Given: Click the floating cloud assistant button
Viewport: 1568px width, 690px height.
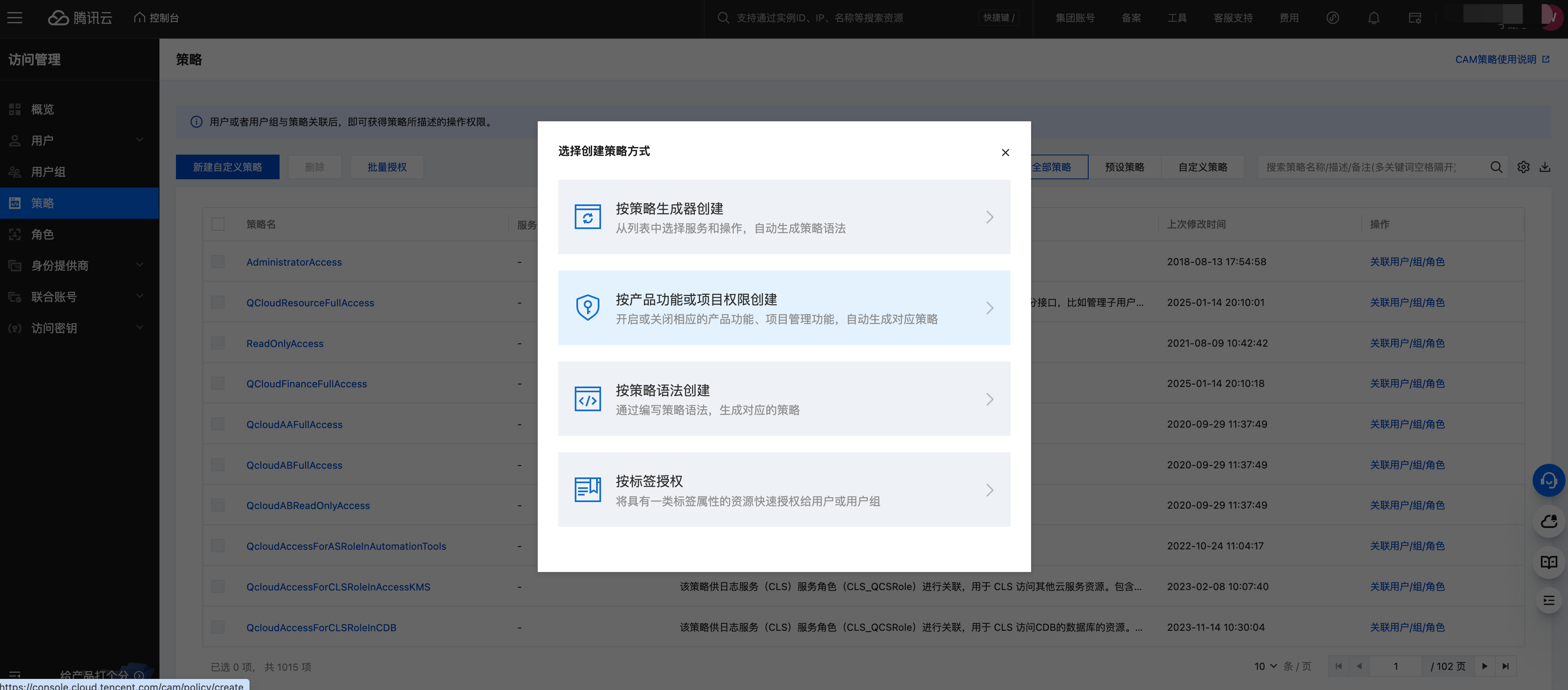Looking at the screenshot, I should (x=1549, y=521).
